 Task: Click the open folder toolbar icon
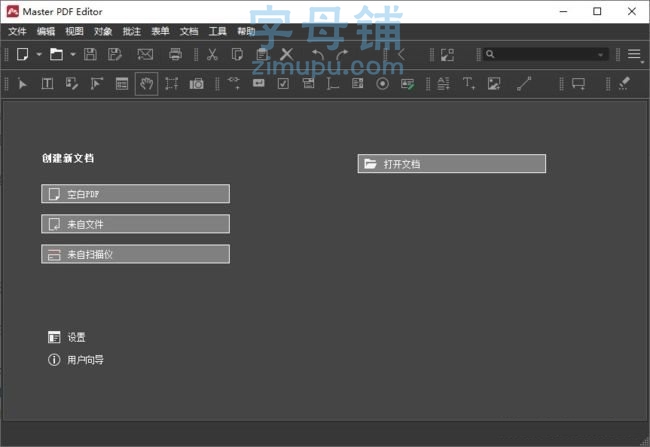point(56,54)
